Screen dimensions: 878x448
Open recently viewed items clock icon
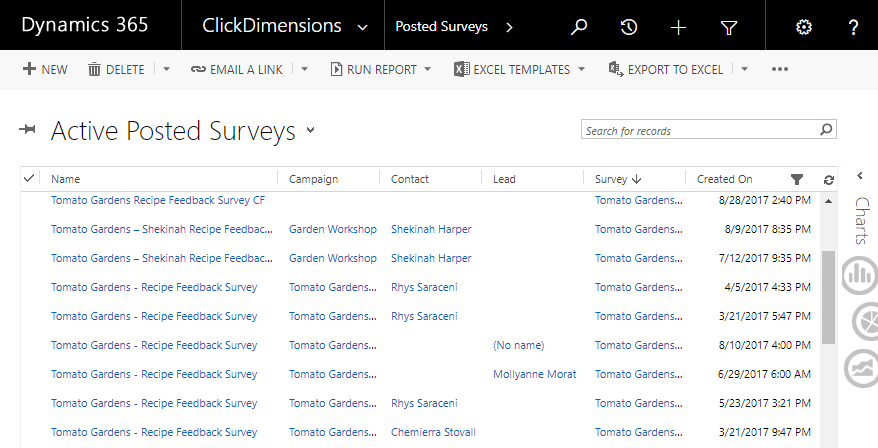[629, 26]
